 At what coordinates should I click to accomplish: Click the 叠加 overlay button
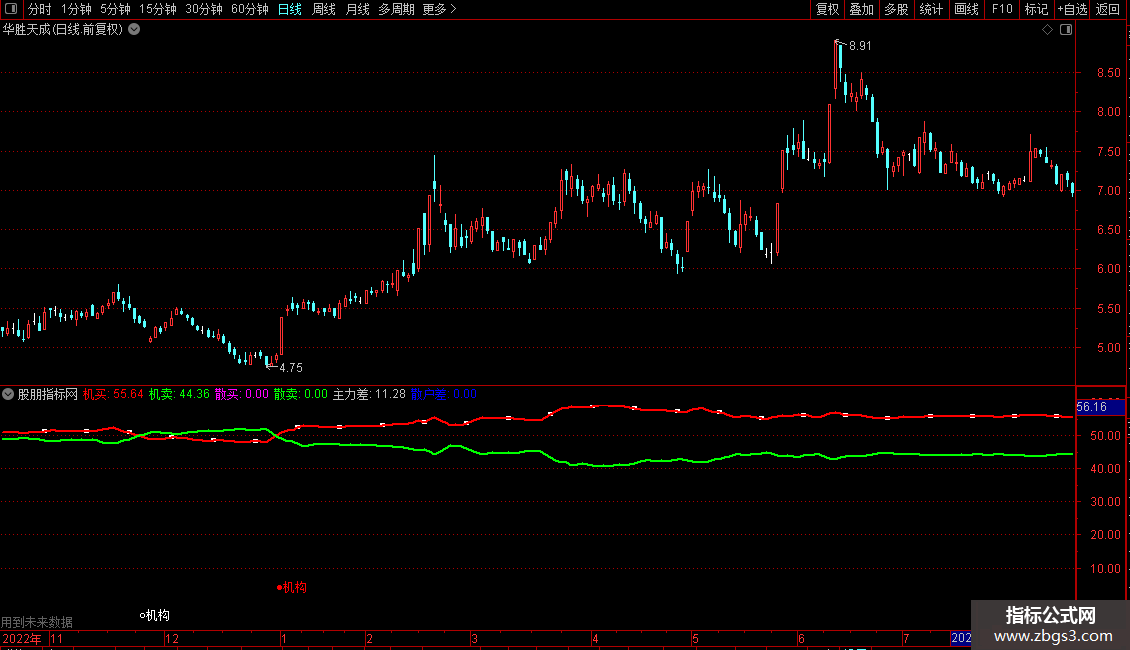(861, 9)
